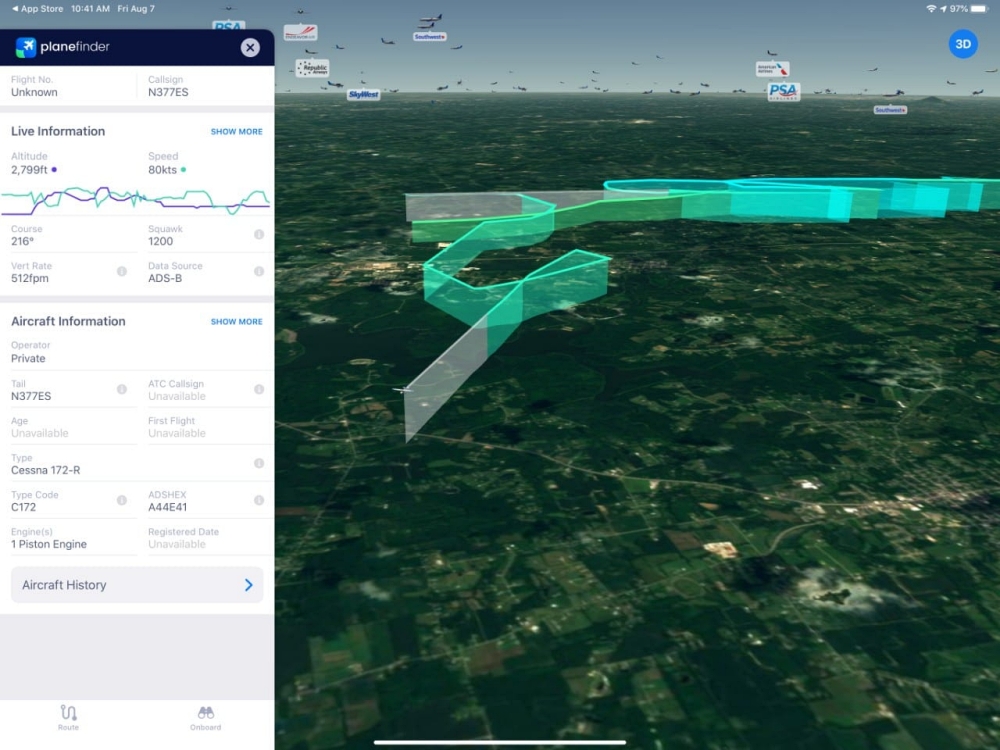
Task: Tap the Republic Airways aircraft marker
Action: 312,69
